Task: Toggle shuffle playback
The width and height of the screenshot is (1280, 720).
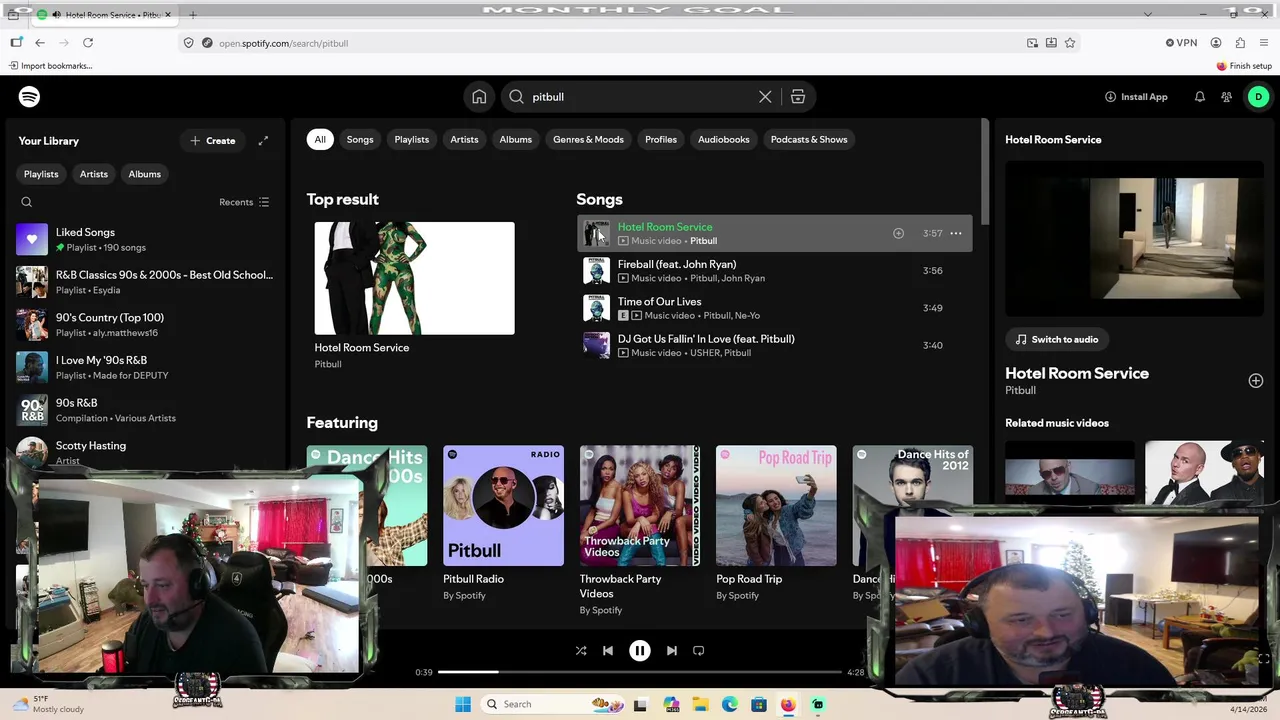Action: [581, 651]
